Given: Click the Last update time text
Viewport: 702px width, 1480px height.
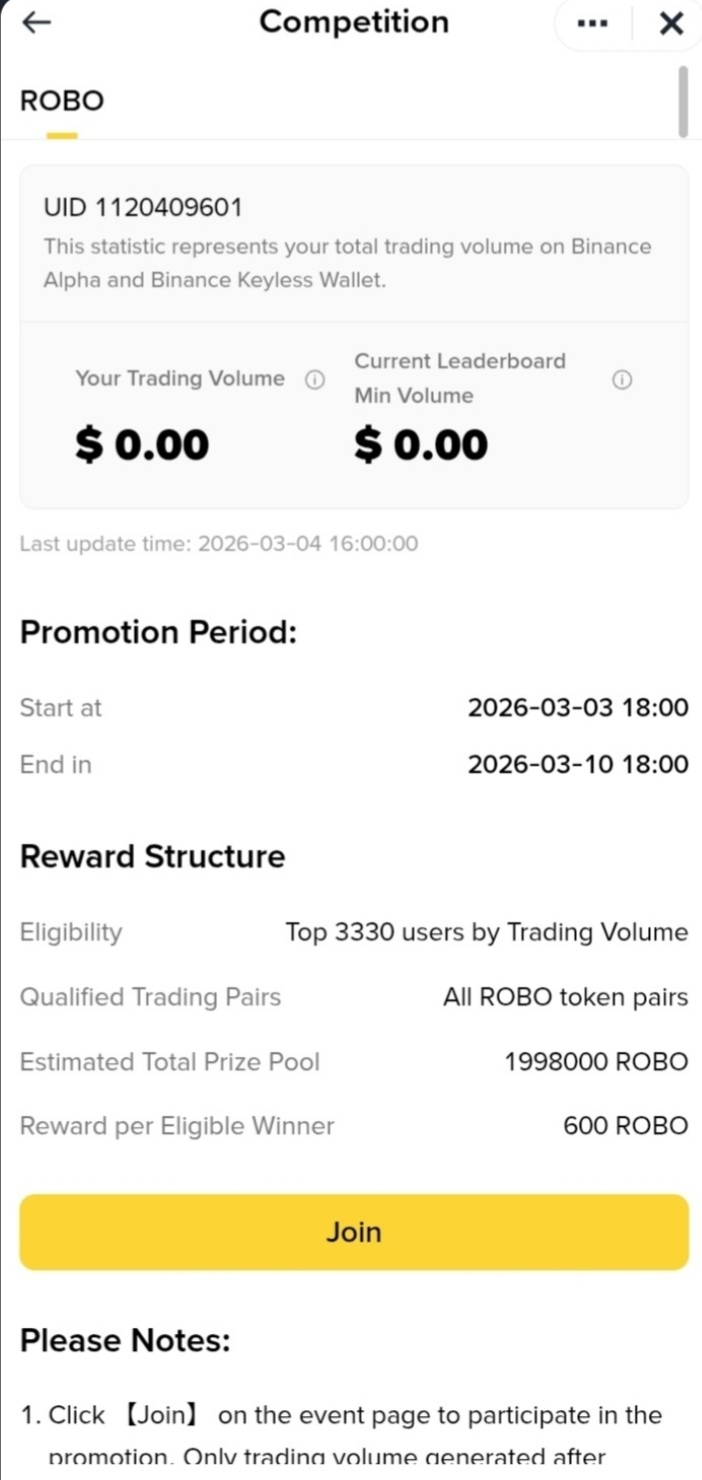Looking at the screenshot, I should click(x=219, y=544).
